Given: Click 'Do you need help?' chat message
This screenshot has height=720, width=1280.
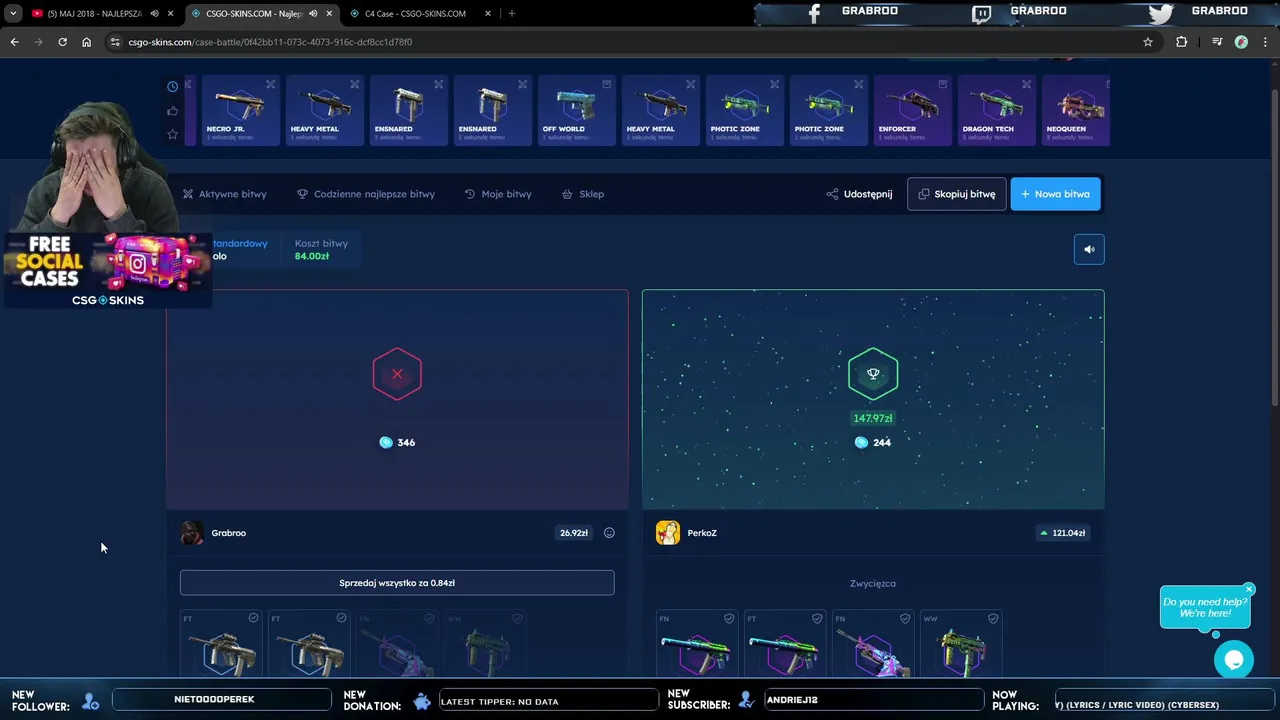Looking at the screenshot, I should coord(1205,607).
